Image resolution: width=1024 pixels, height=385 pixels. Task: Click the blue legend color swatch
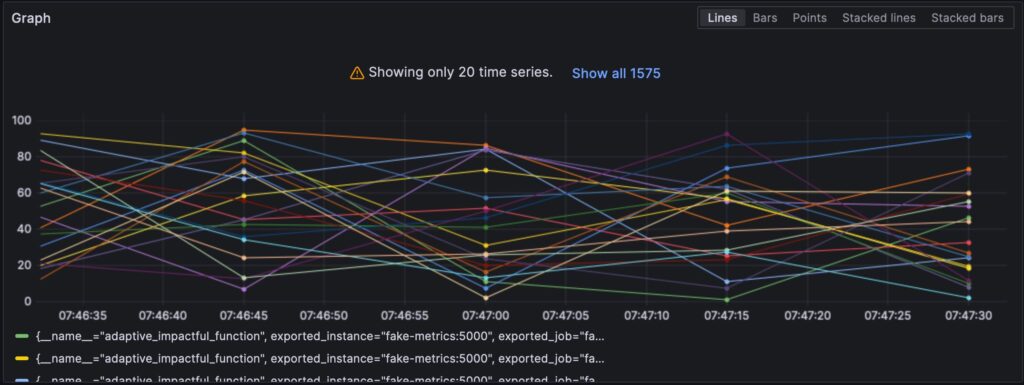(x=22, y=380)
